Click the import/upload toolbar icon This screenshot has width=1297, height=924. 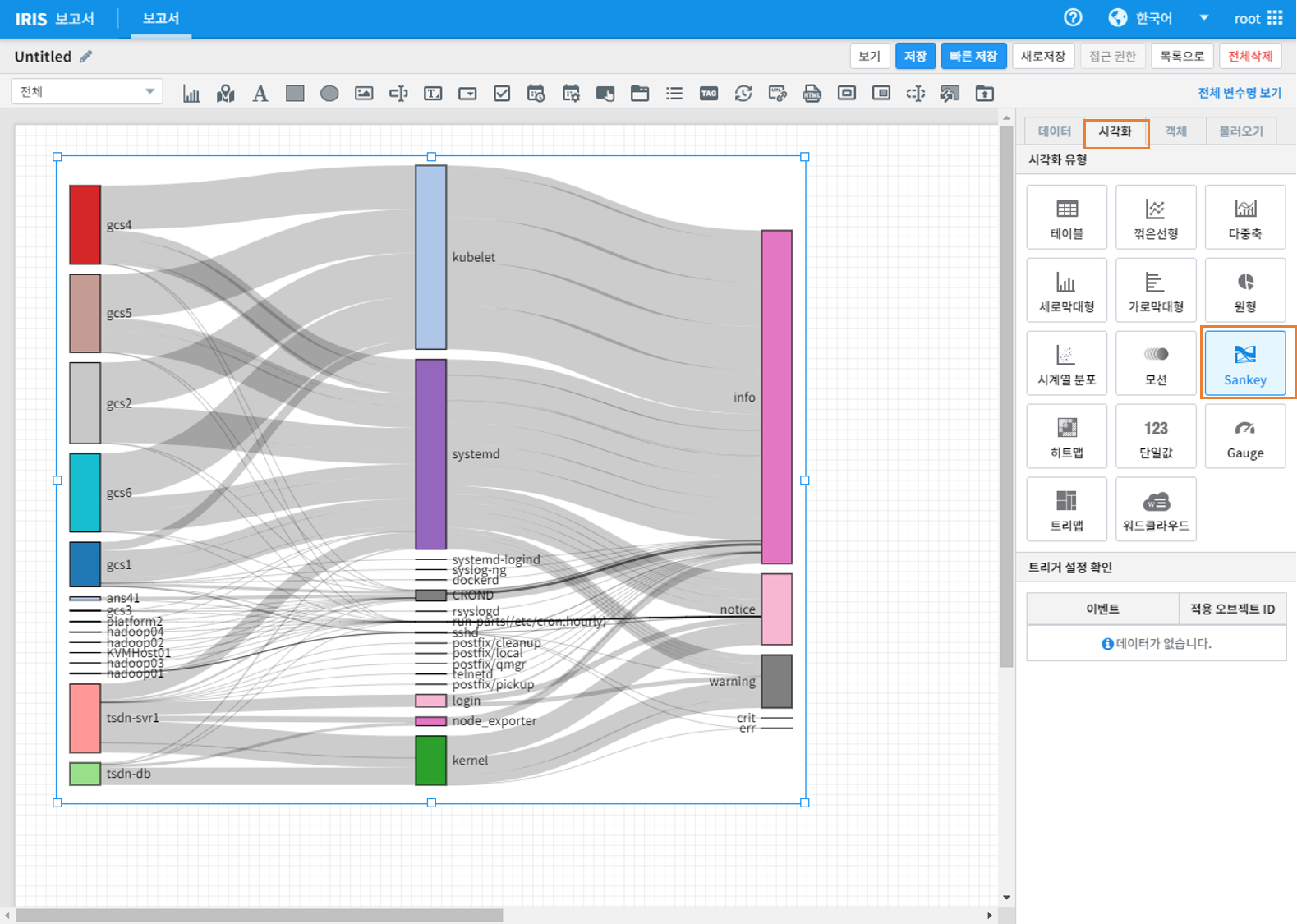[x=985, y=94]
